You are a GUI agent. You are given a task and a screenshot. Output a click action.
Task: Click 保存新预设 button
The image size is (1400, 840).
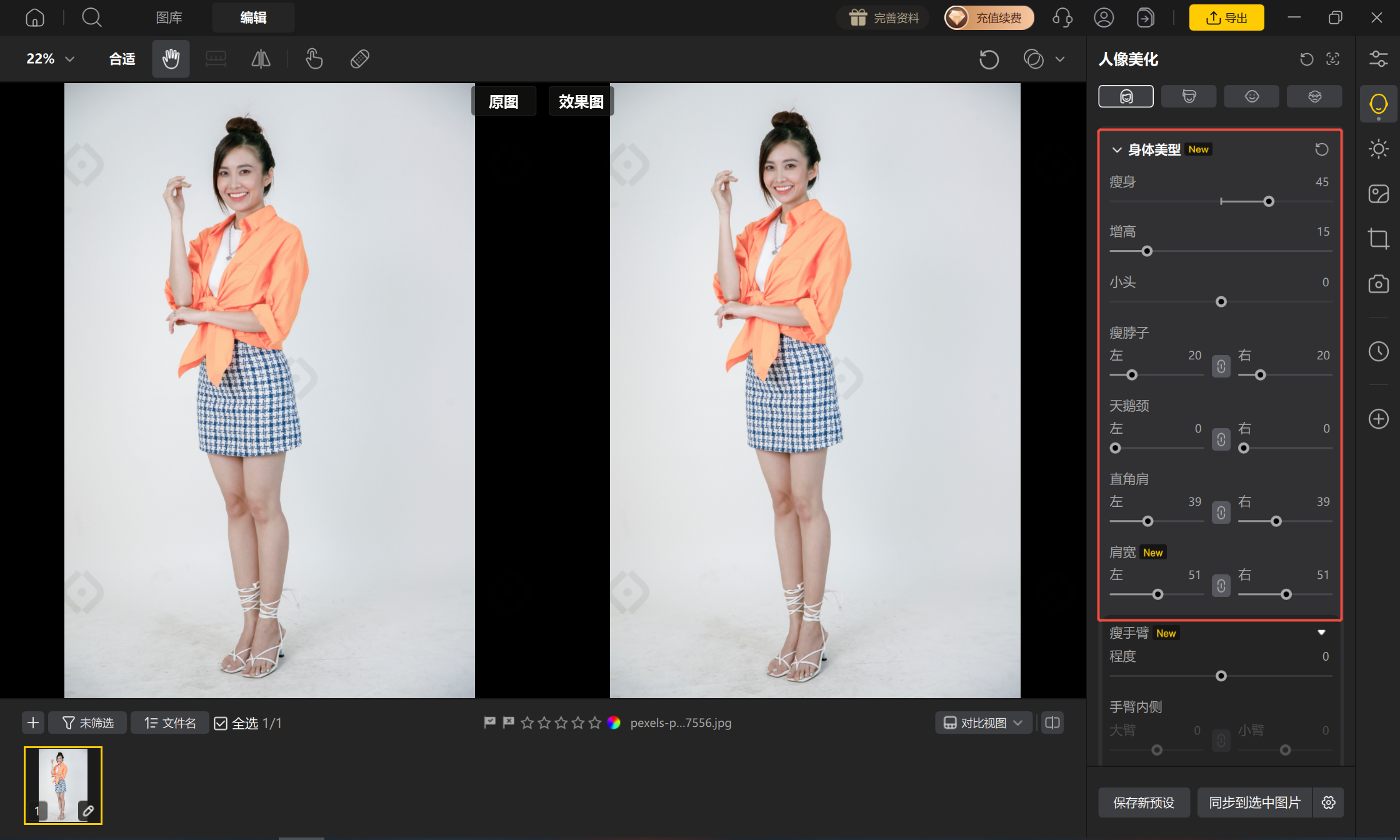click(x=1144, y=802)
